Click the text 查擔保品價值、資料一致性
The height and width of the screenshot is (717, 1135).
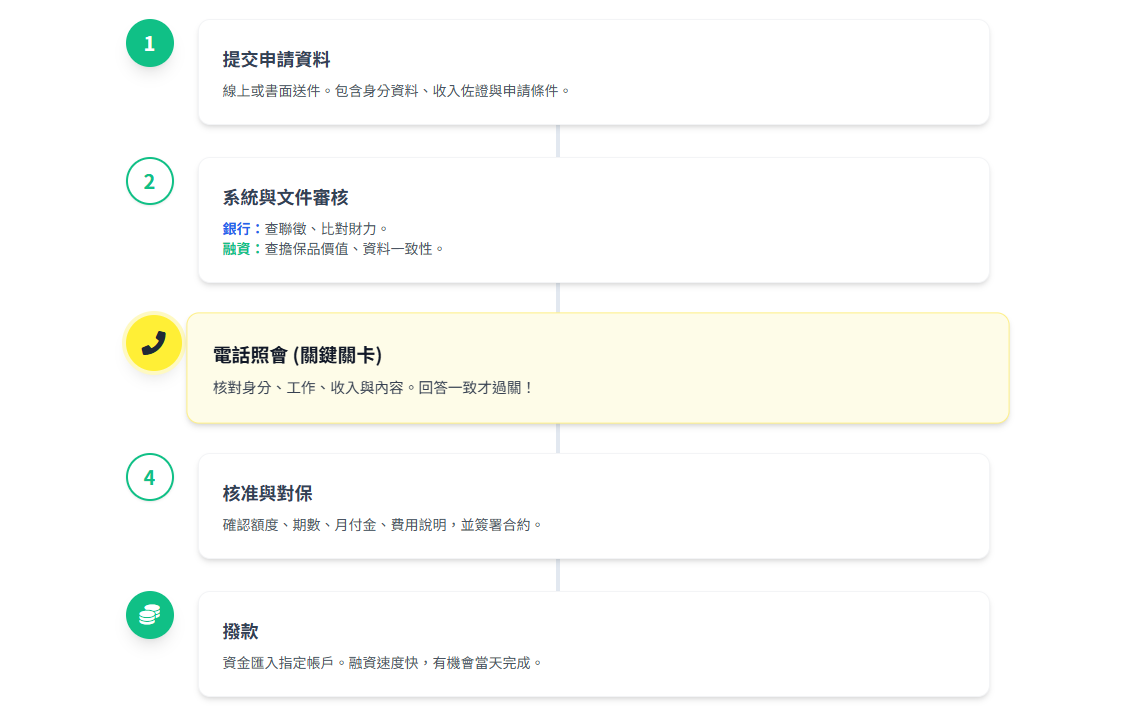pyautogui.click(x=353, y=249)
